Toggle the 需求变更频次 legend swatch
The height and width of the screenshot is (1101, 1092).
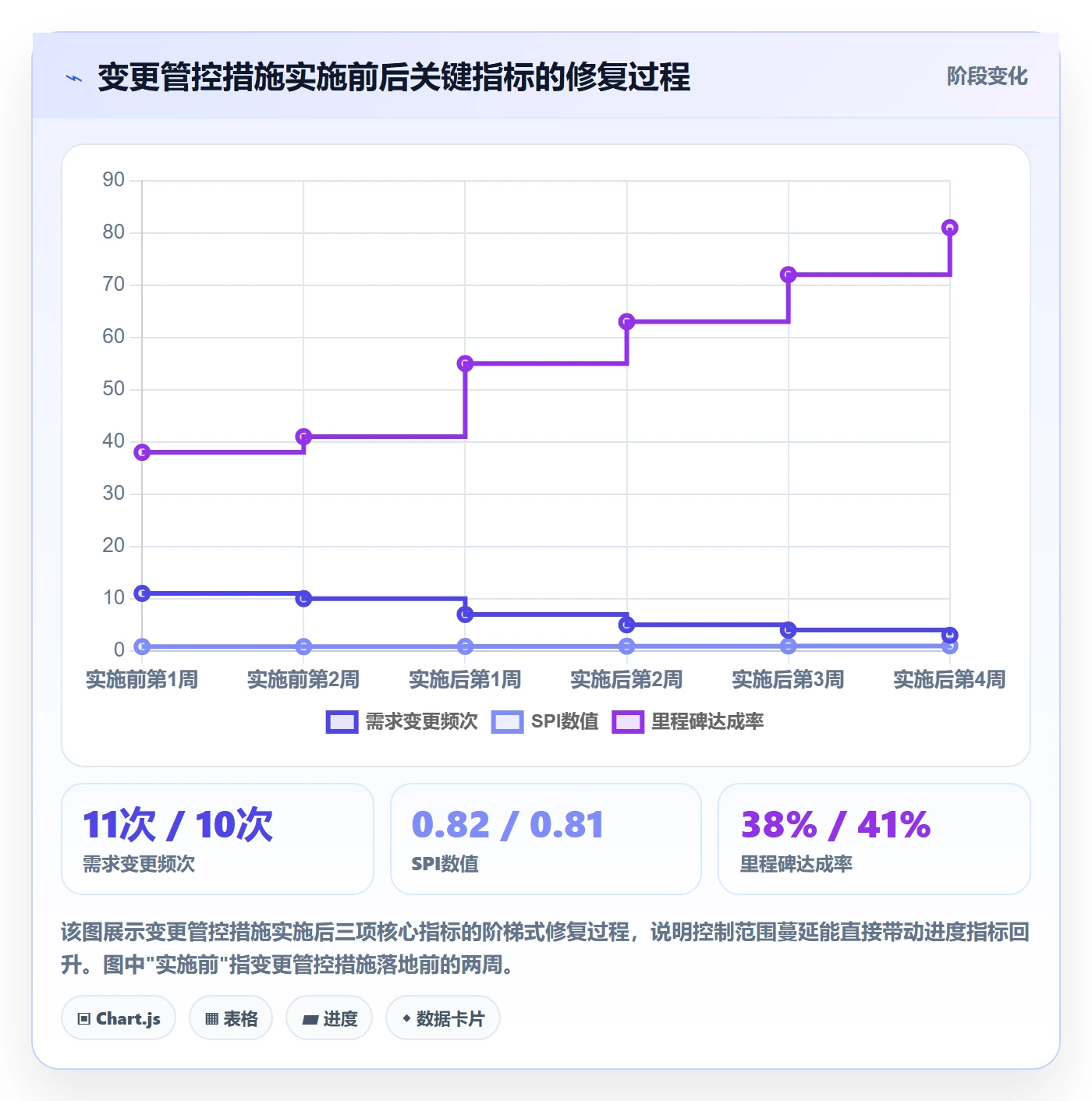click(342, 722)
